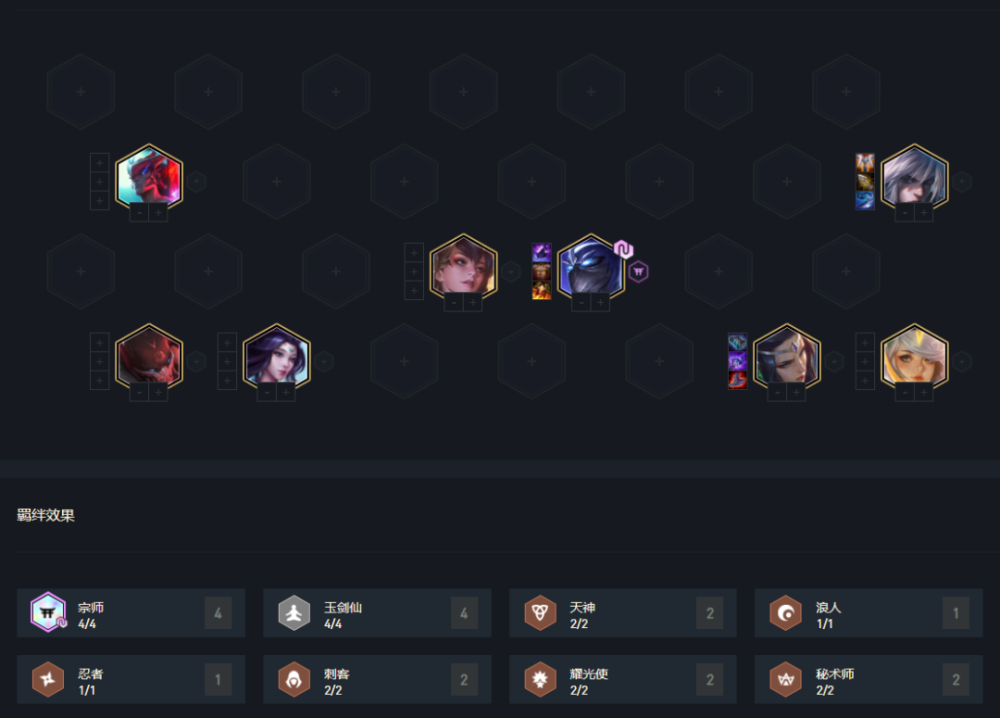The height and width of the screenshot is (718, 1000).
Task: Click the purple 宗师 hexagon beside blue-masked champion
Action: tap(638, 272)
